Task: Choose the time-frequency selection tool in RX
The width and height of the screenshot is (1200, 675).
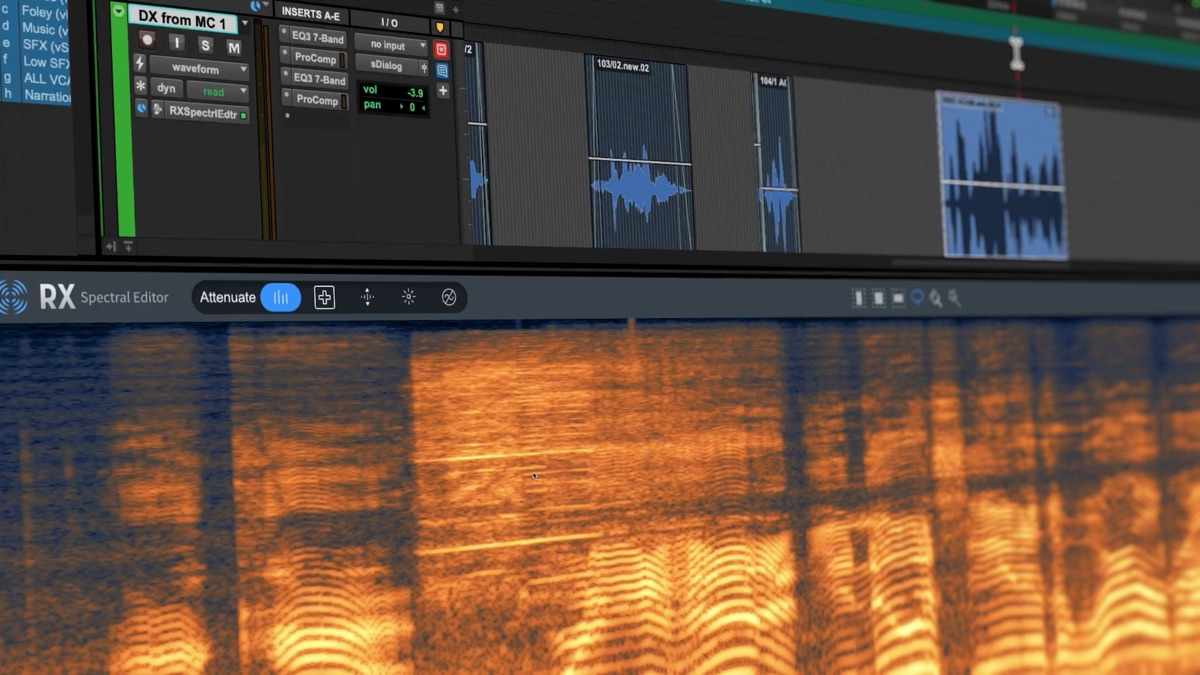Action: coord(878,298)
